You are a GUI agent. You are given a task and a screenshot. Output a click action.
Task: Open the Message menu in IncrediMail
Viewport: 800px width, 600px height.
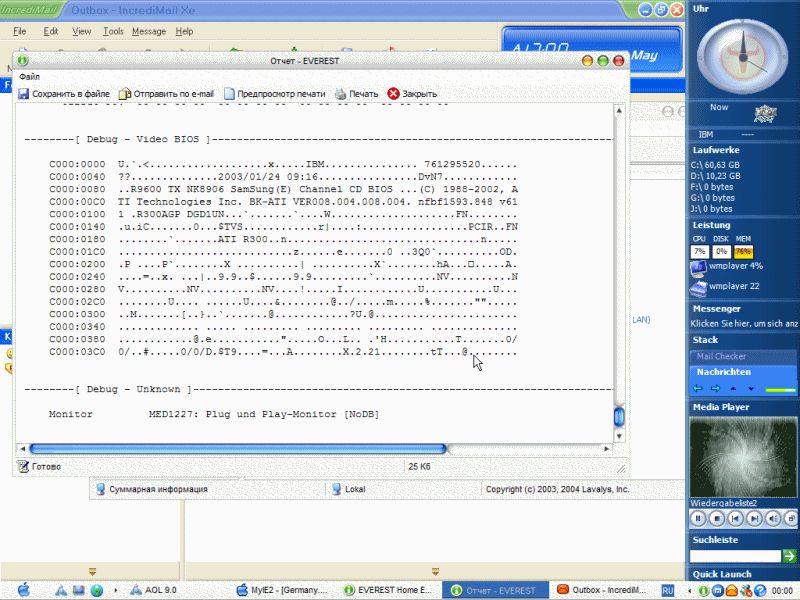149,31
